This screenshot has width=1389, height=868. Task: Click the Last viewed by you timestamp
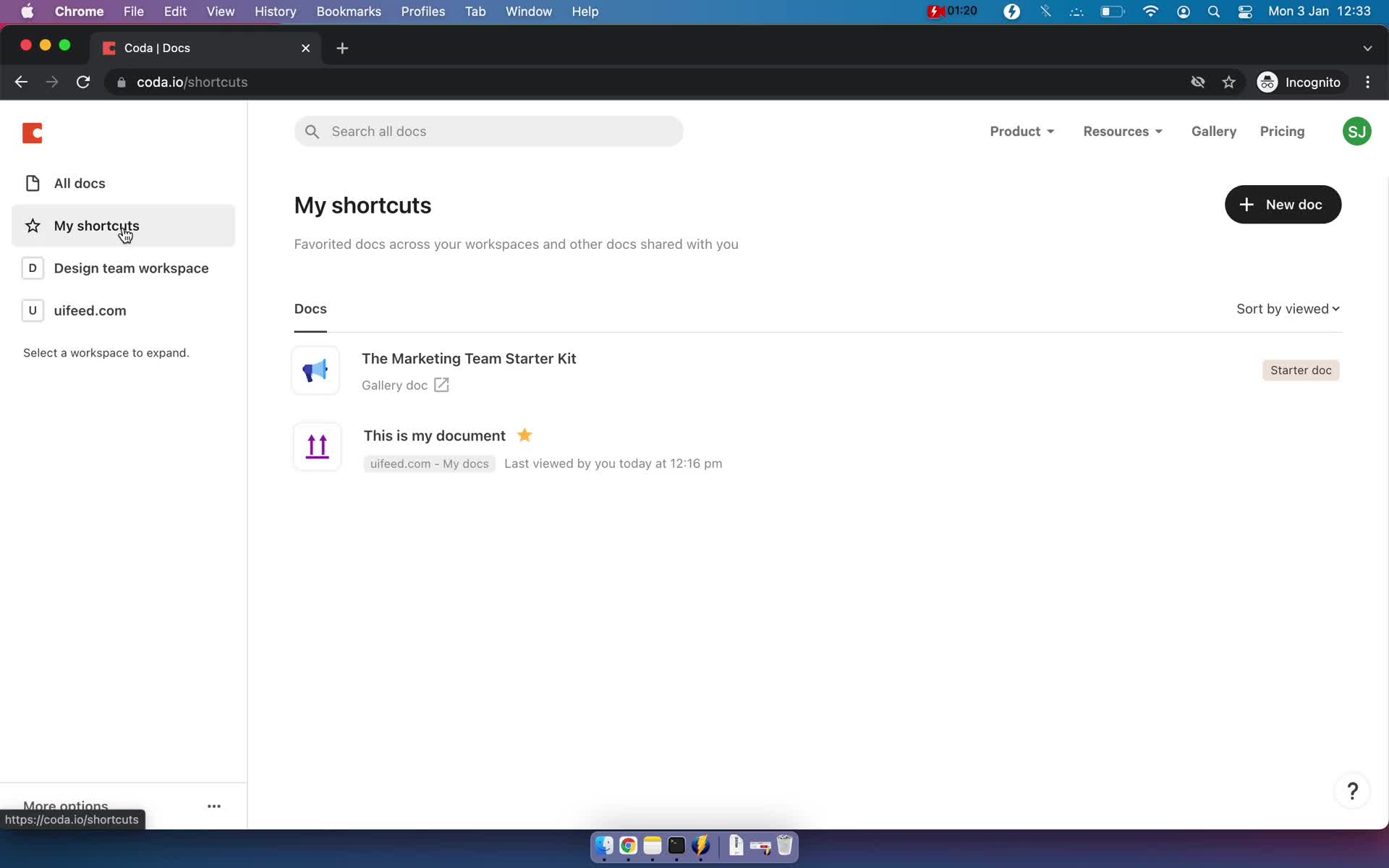[613, 464]
